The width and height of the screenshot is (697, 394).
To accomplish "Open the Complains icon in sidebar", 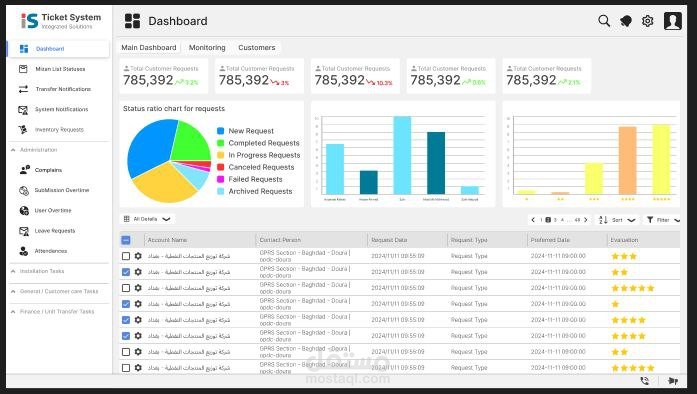I will pos(24,170).
